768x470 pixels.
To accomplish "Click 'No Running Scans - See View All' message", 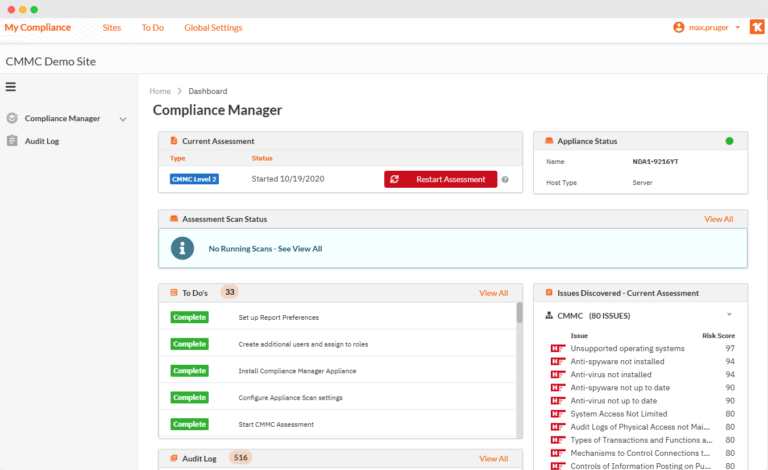I will [x=265, y=249].
